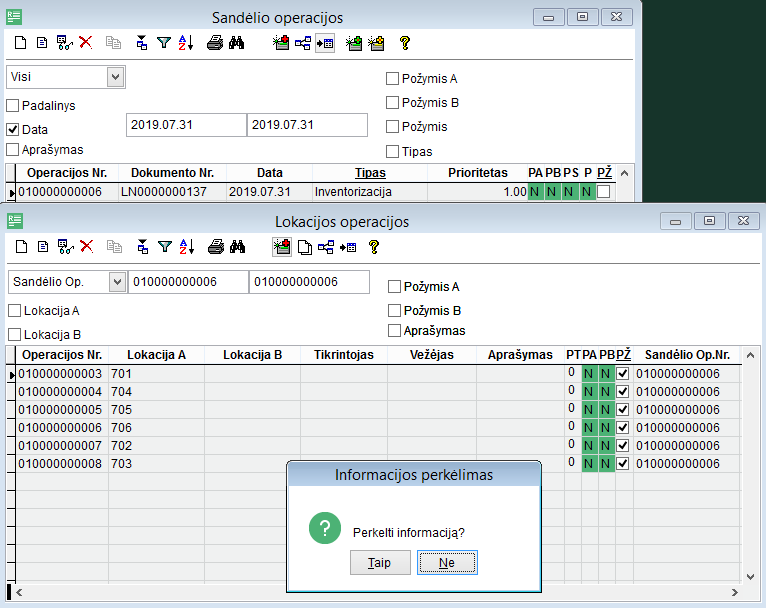
Task: Confirm transfer with the Taip button
Action: pyautogui.click(x=380, y=563)
